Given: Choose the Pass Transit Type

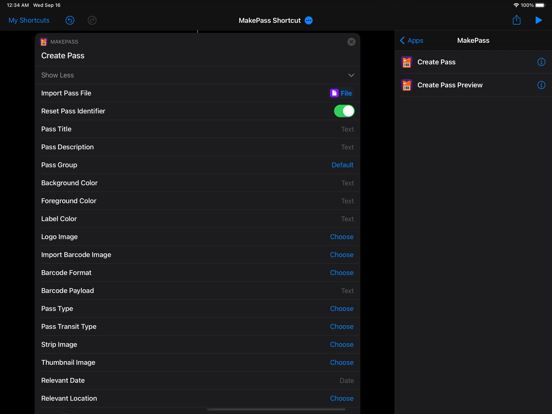Looking at the screenshot, I should click(x=341, y=327).
